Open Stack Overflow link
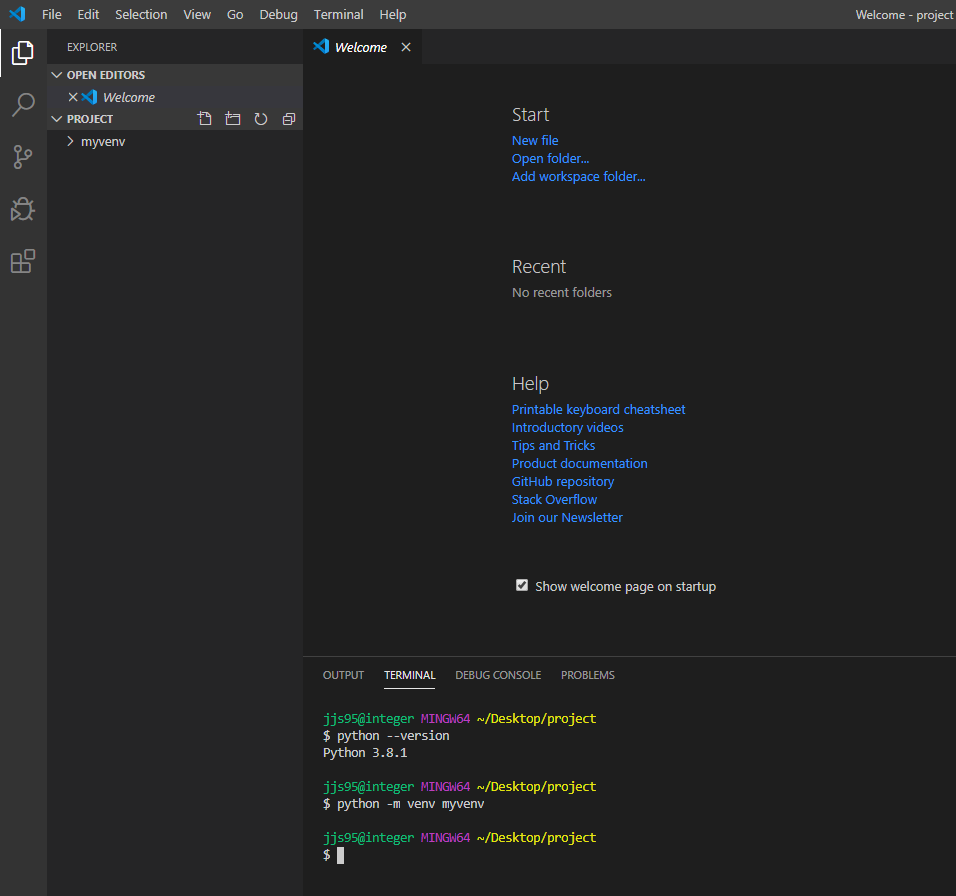 pyautogui.click(x=554, y=499)
